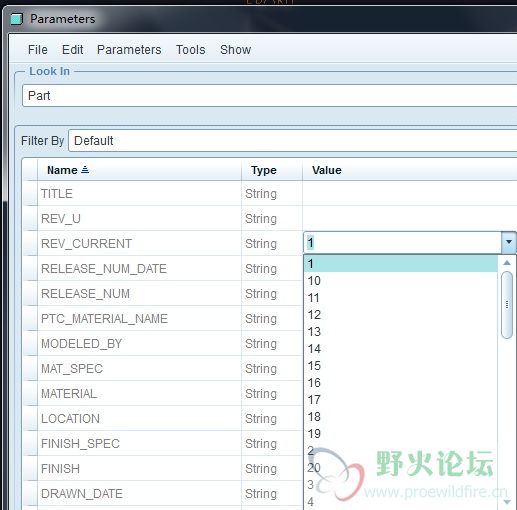Open the File menu
The width and height of the screenshot is (517, 510).
[38, 50]
